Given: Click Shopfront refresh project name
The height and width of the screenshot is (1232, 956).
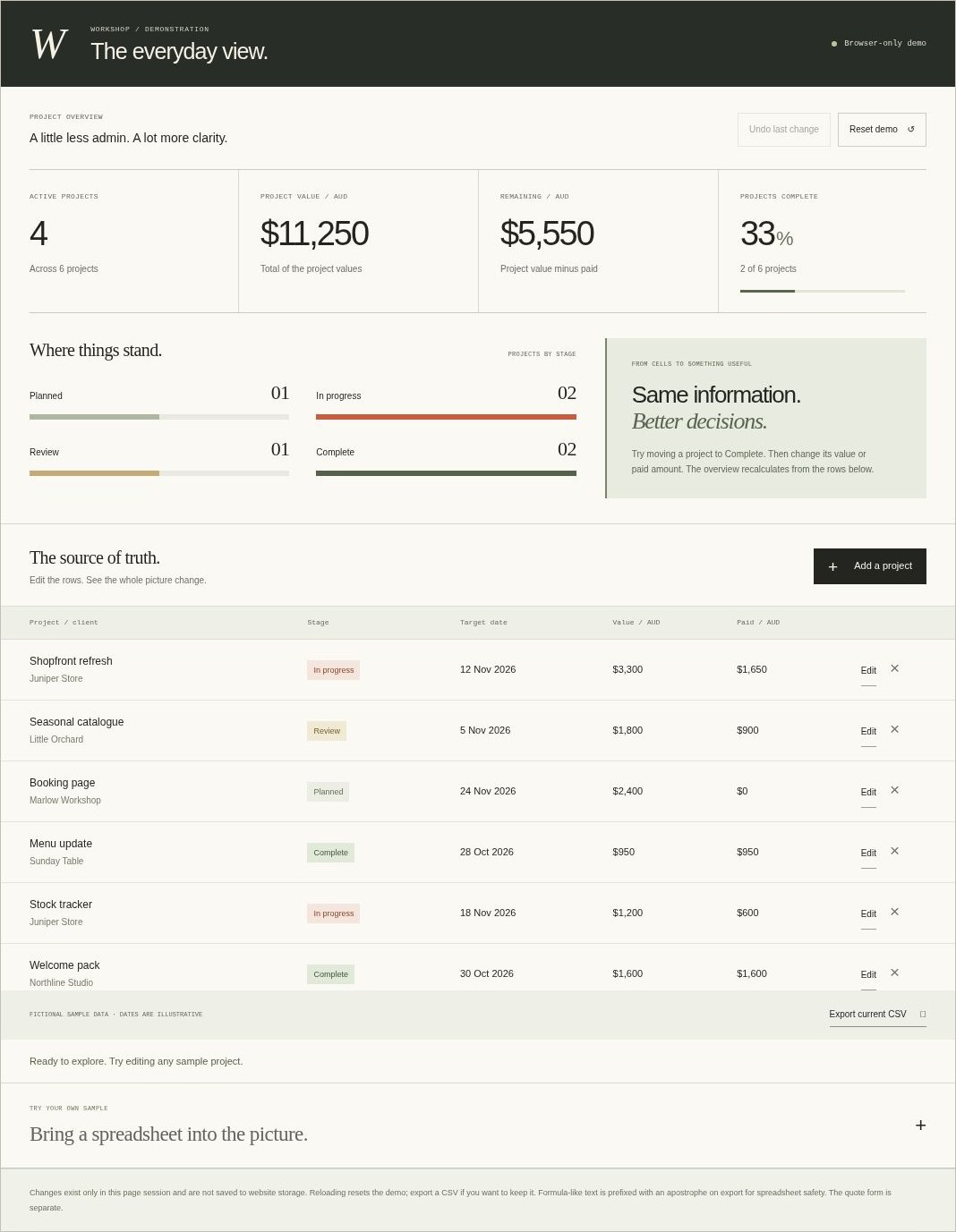Looking at the screenshot, I should (71, 661).
